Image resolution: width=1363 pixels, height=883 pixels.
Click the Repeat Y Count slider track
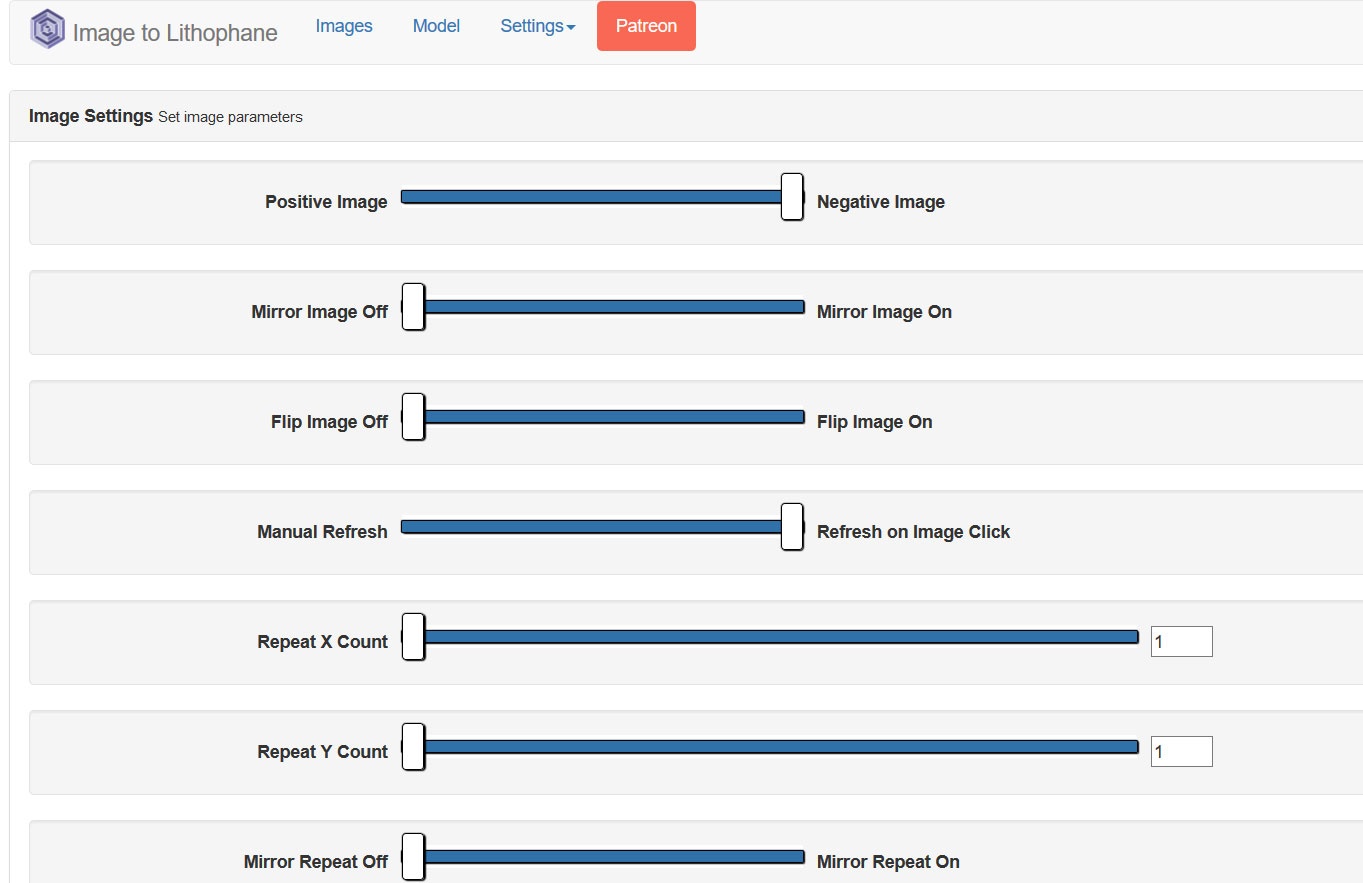780,747
